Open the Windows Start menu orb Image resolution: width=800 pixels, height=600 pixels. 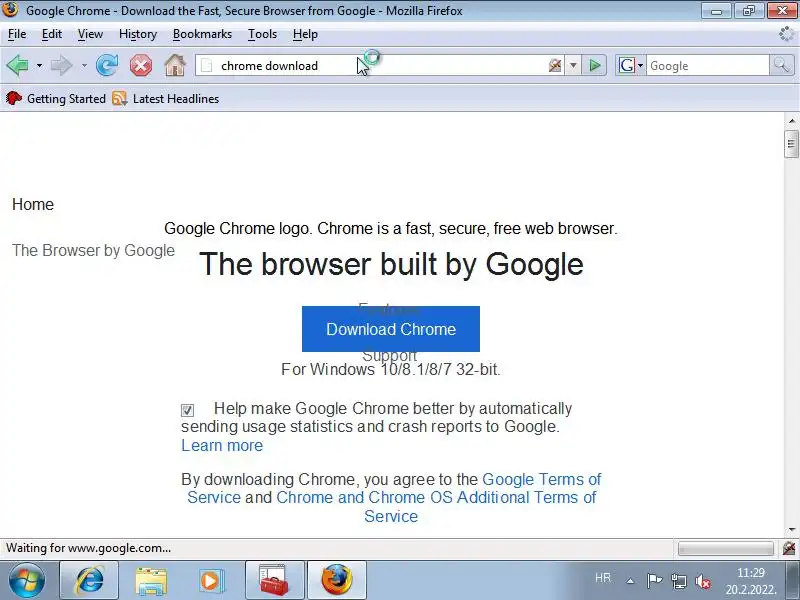26,580
